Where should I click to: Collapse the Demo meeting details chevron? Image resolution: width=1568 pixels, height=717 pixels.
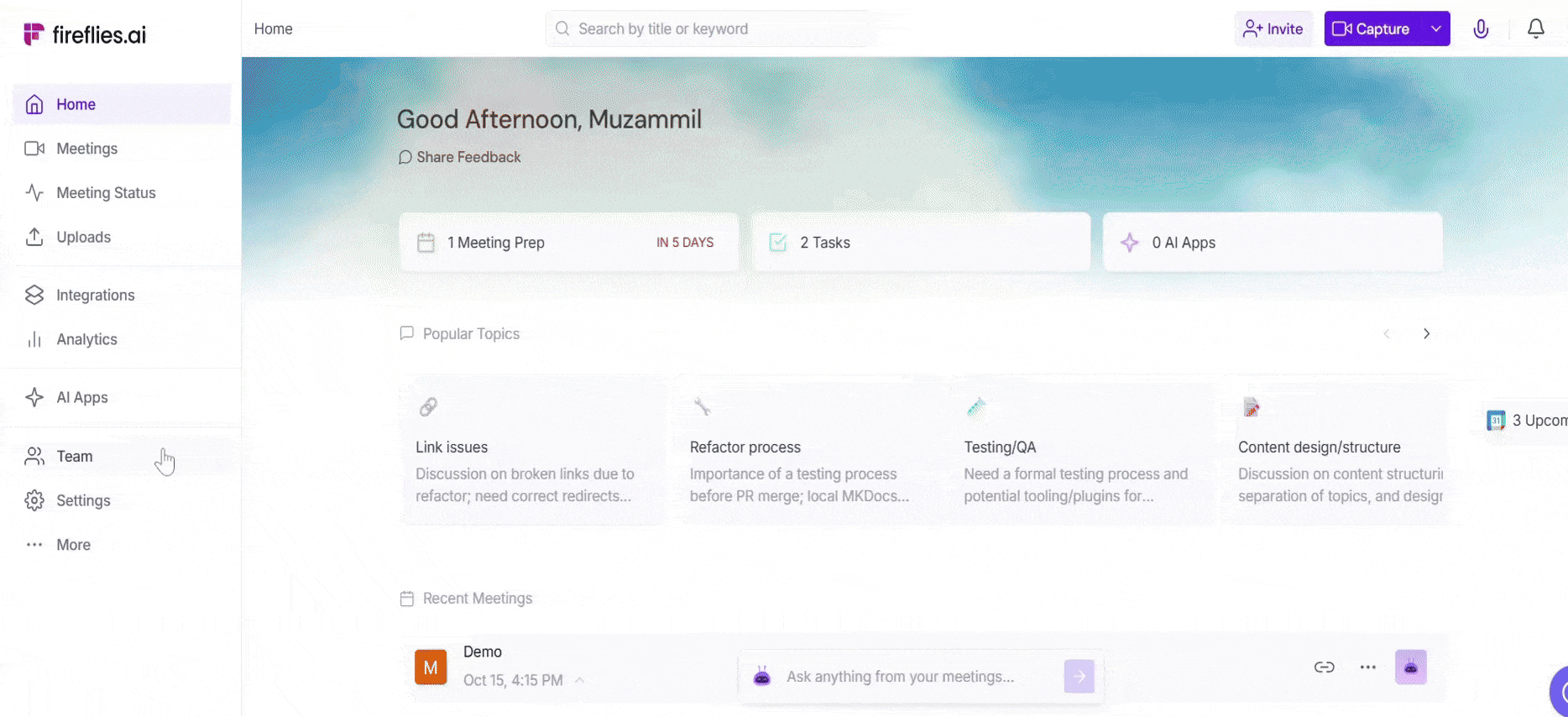579,680
